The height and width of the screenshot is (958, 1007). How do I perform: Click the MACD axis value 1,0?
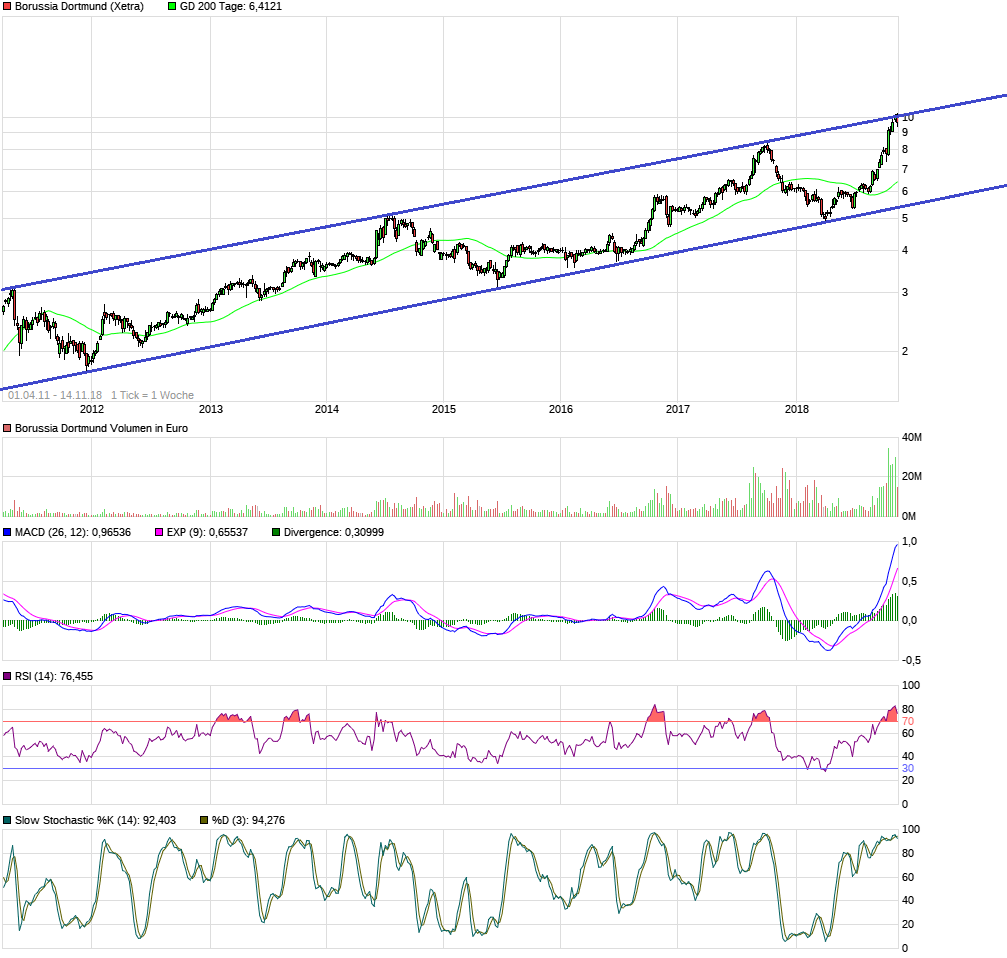pyautogui.click(x=909, y=541)
